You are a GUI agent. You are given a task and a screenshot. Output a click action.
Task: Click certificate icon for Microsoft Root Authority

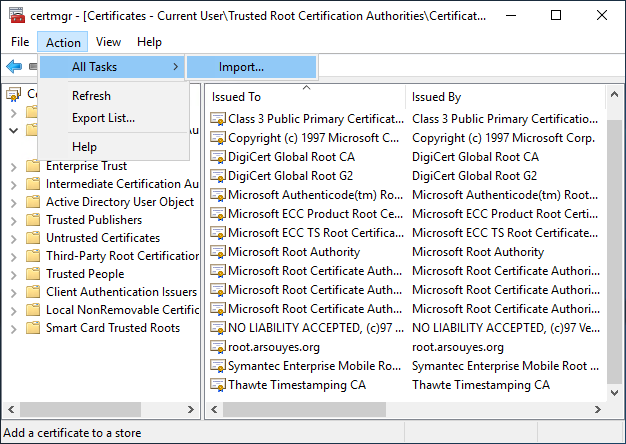tap(218, 252)
